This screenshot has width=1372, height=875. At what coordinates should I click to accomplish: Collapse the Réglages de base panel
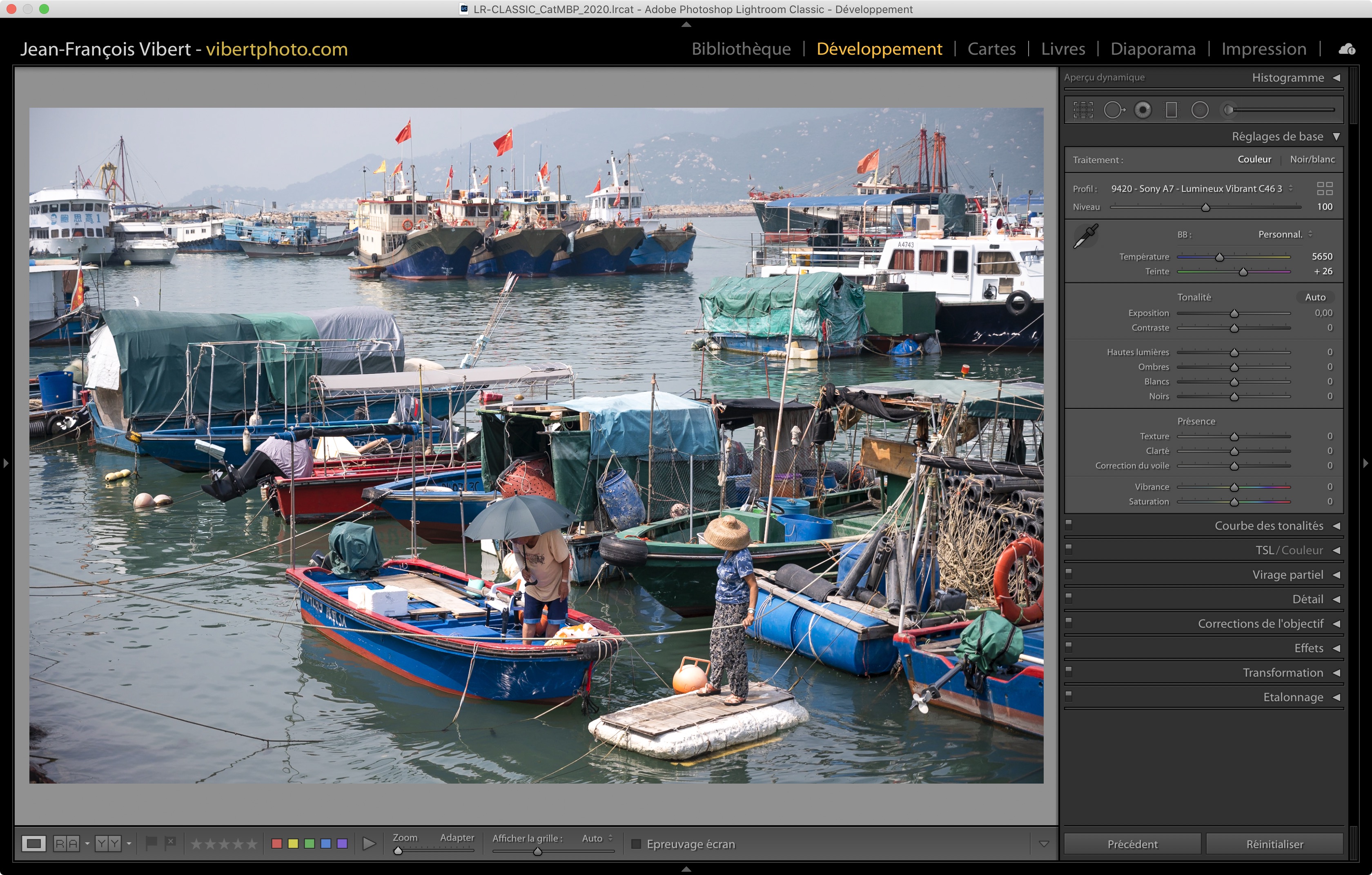coord(1336,137)
